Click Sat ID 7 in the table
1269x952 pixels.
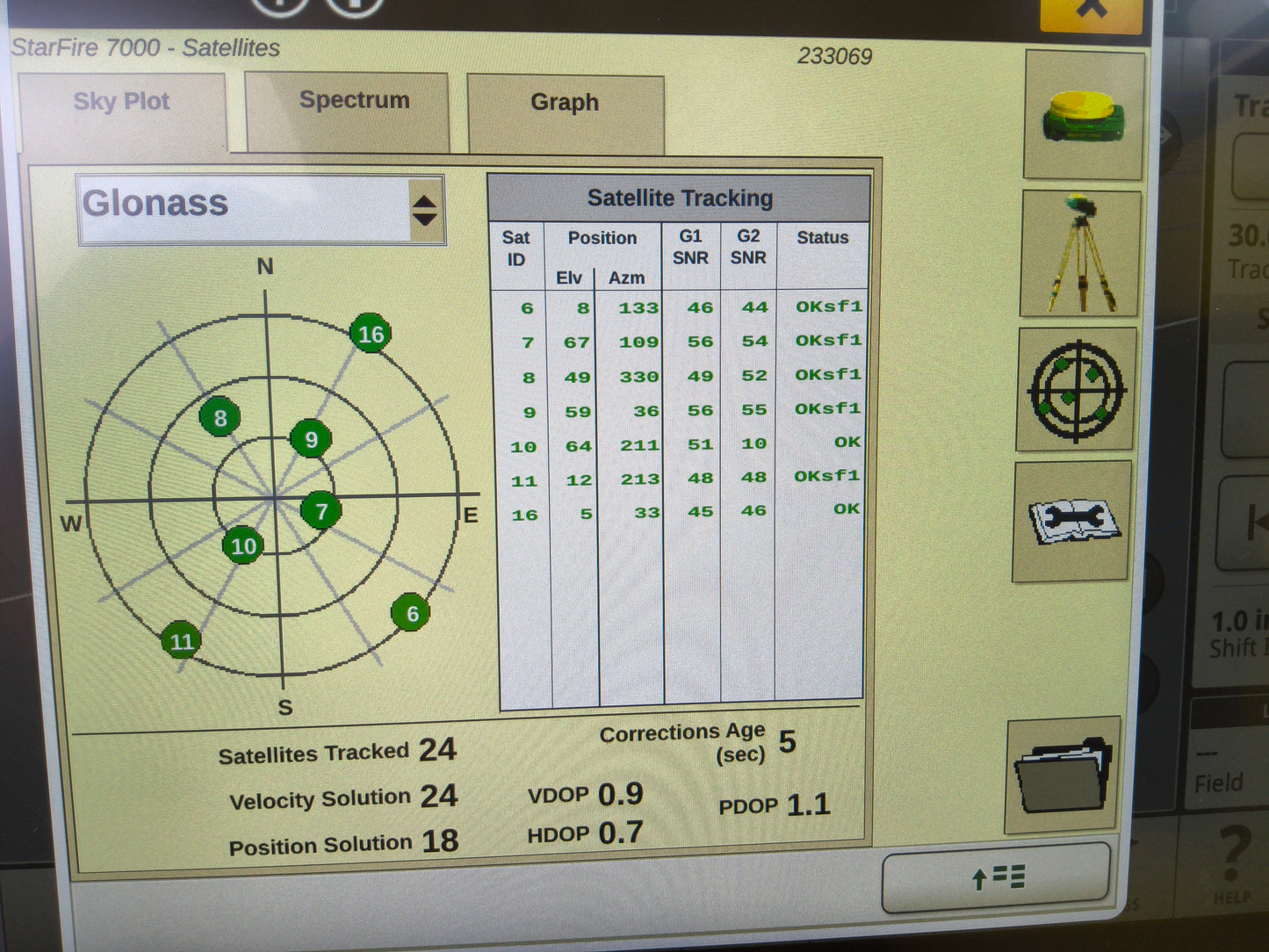(528, 343)
